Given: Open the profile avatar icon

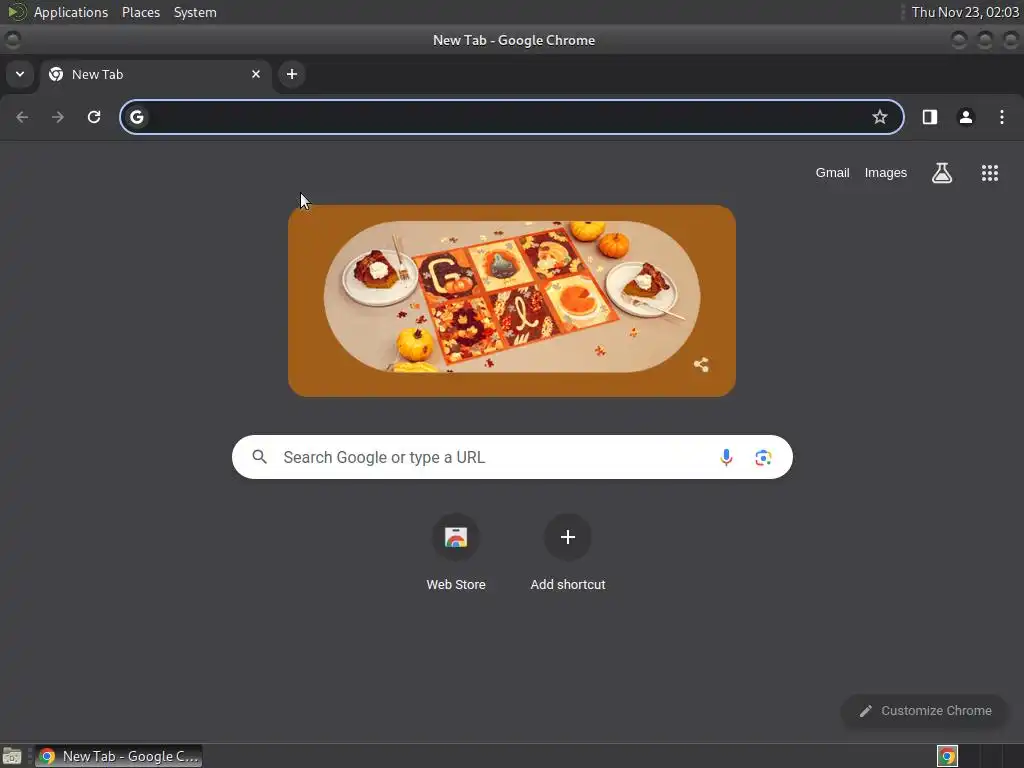Looking at the screenshot, I should click(x=966, y=117).
